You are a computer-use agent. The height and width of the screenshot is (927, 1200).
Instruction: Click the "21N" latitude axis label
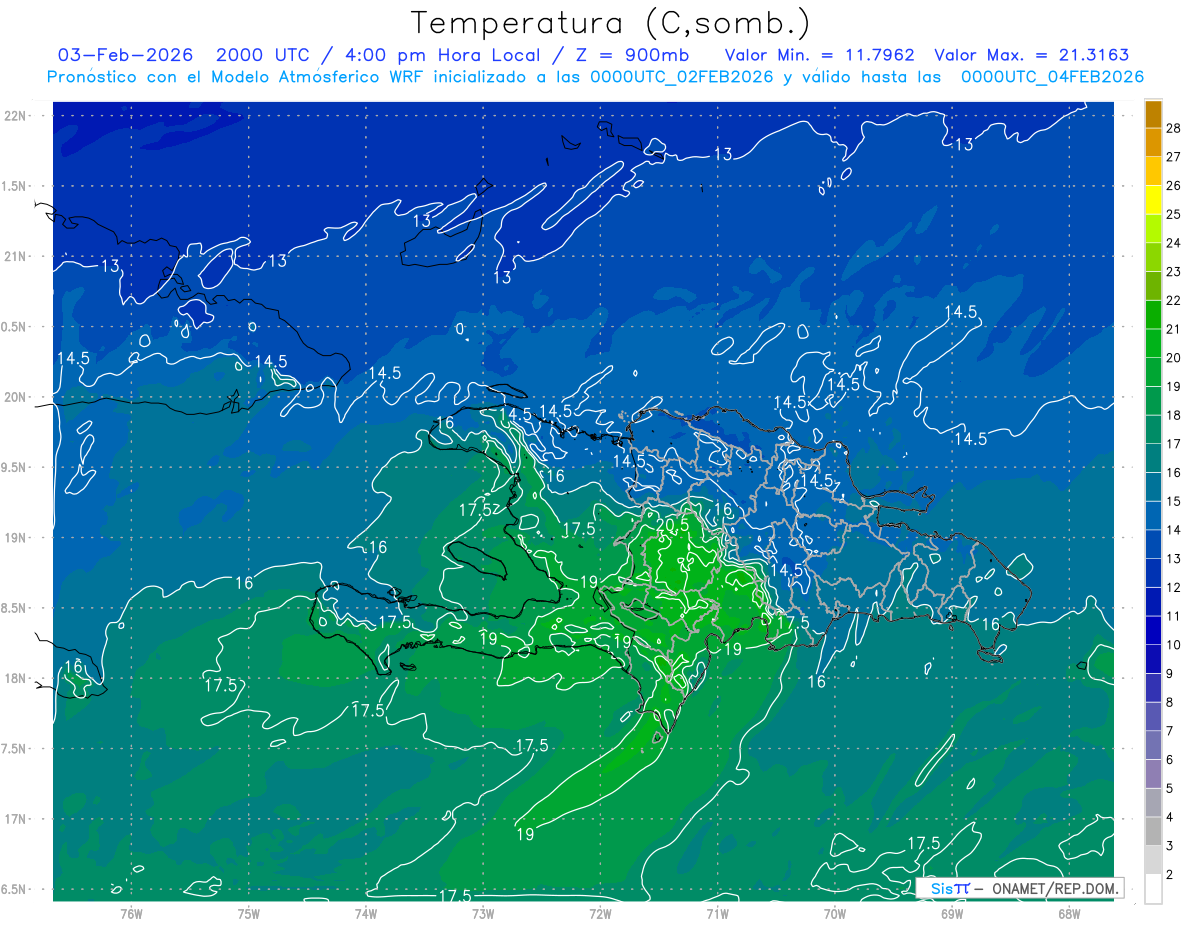pyautogui.click(x=17, y=257)
